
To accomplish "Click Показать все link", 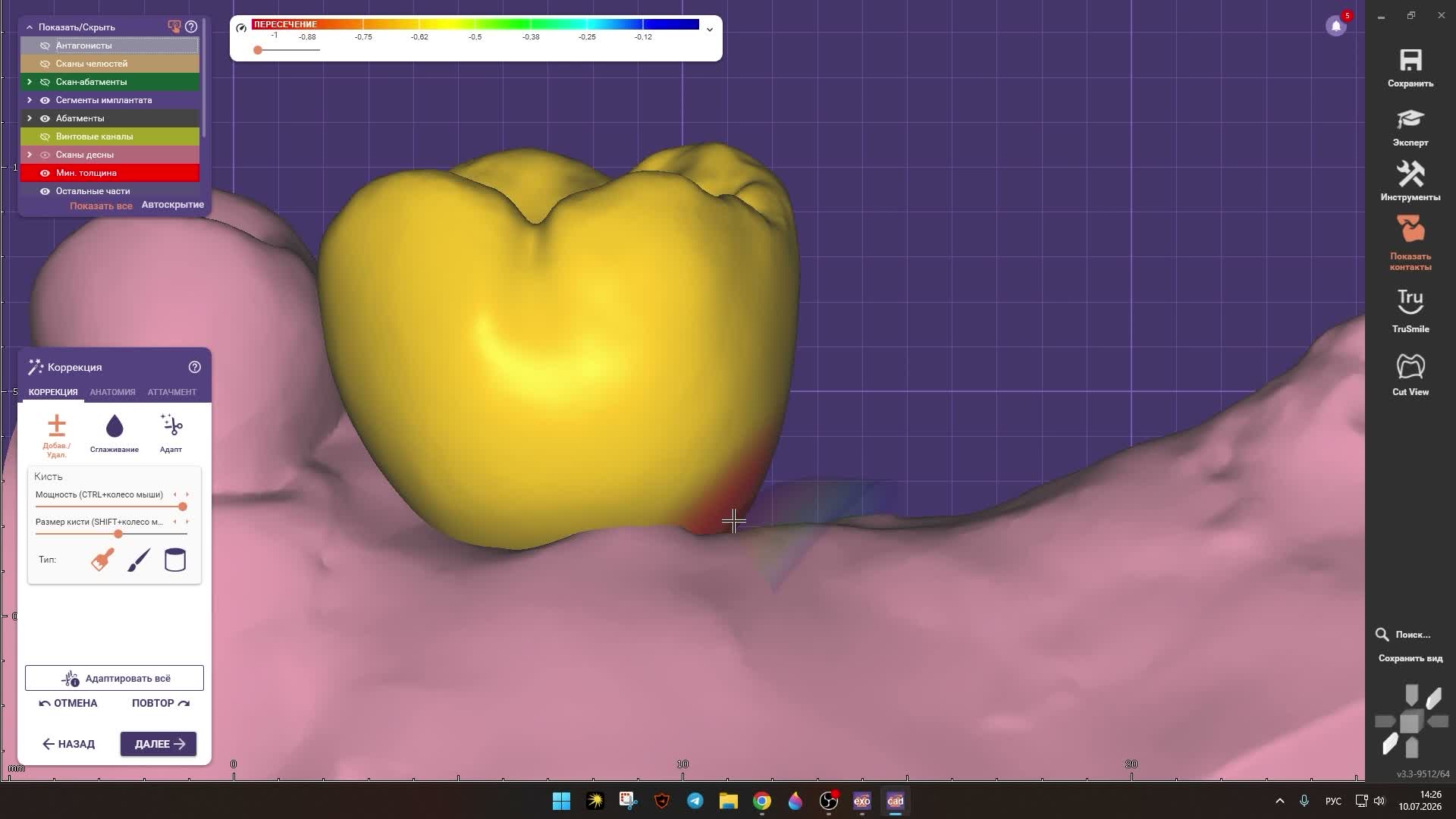I will pos(101,206).
